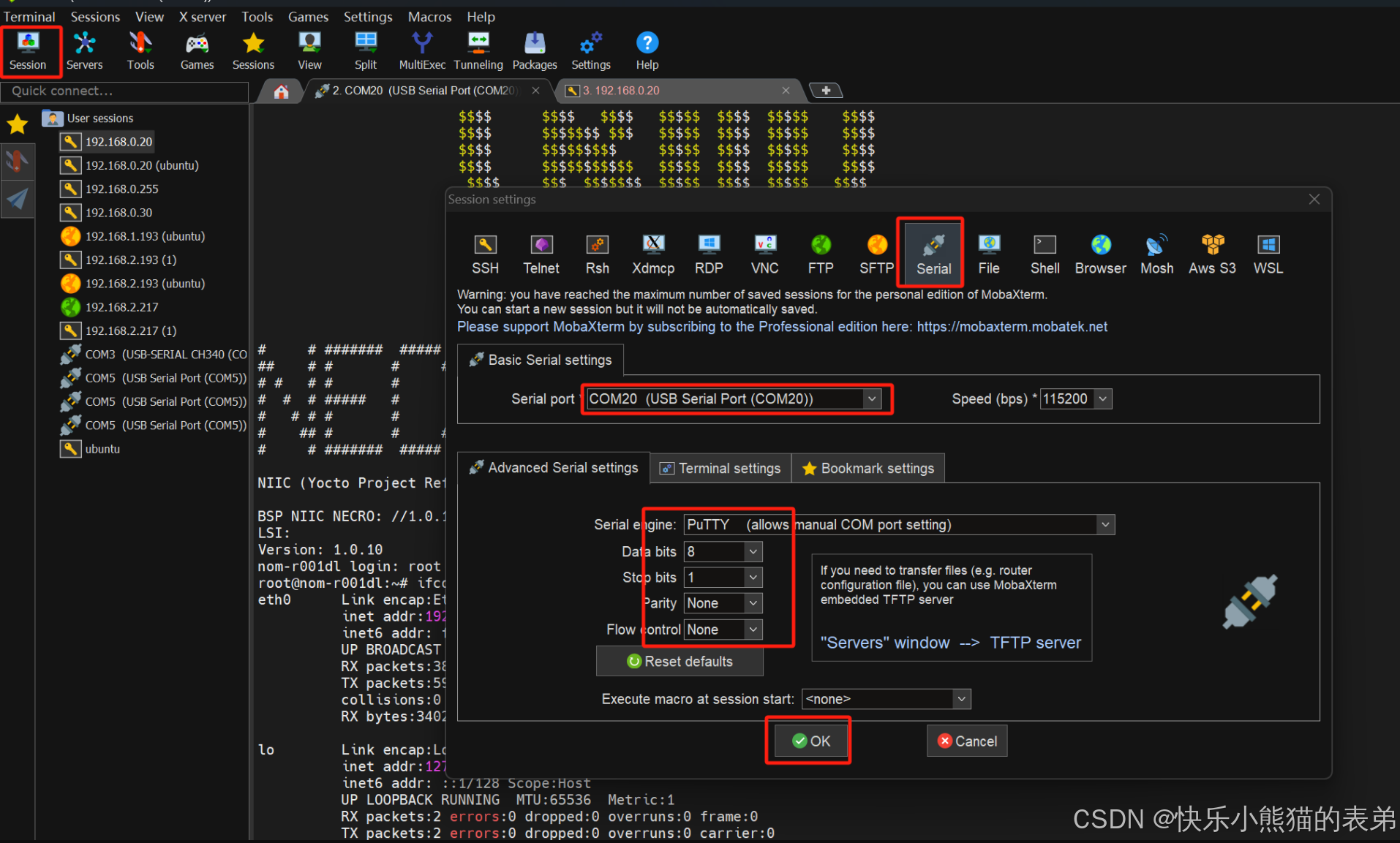Expand the Flow control dropdown

[x=753, y=630]
